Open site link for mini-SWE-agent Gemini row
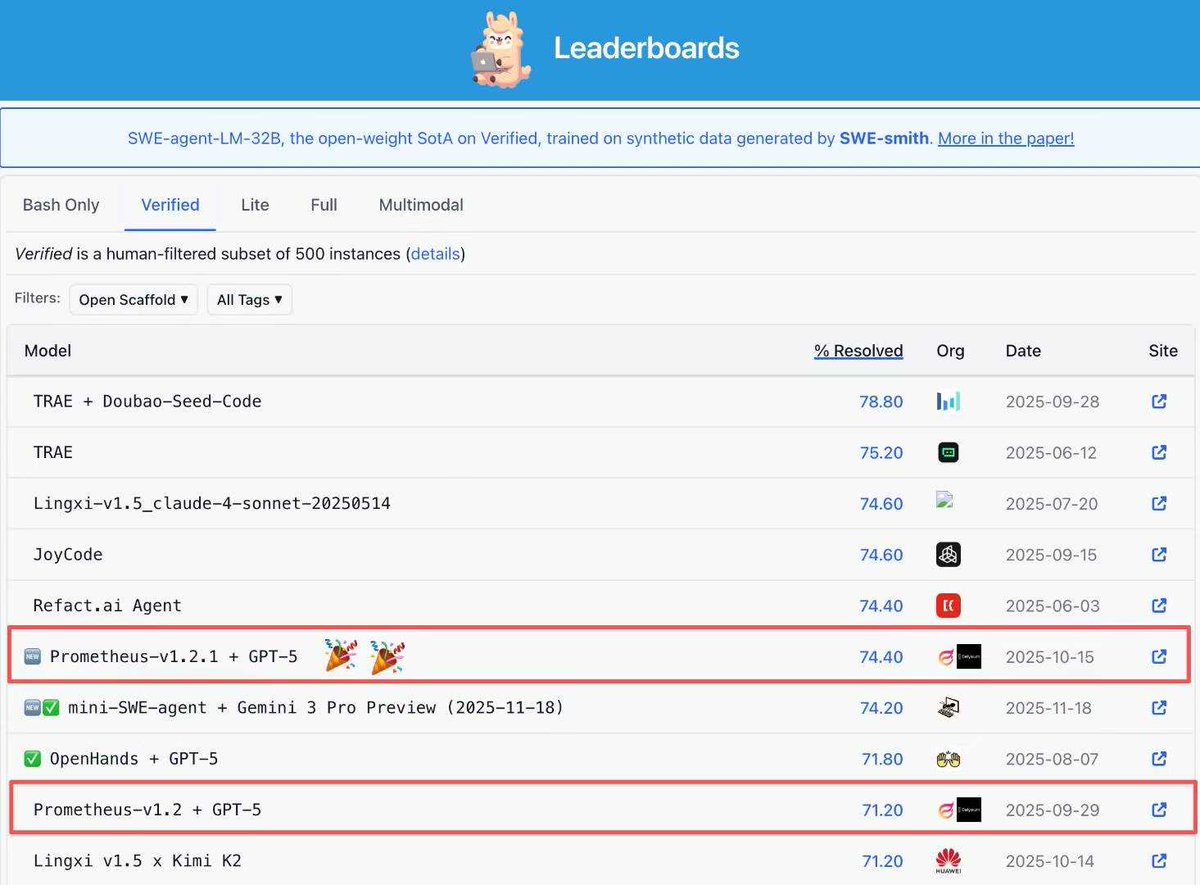This screenshot has width=1200, height=885. (x=1159, y=707)
